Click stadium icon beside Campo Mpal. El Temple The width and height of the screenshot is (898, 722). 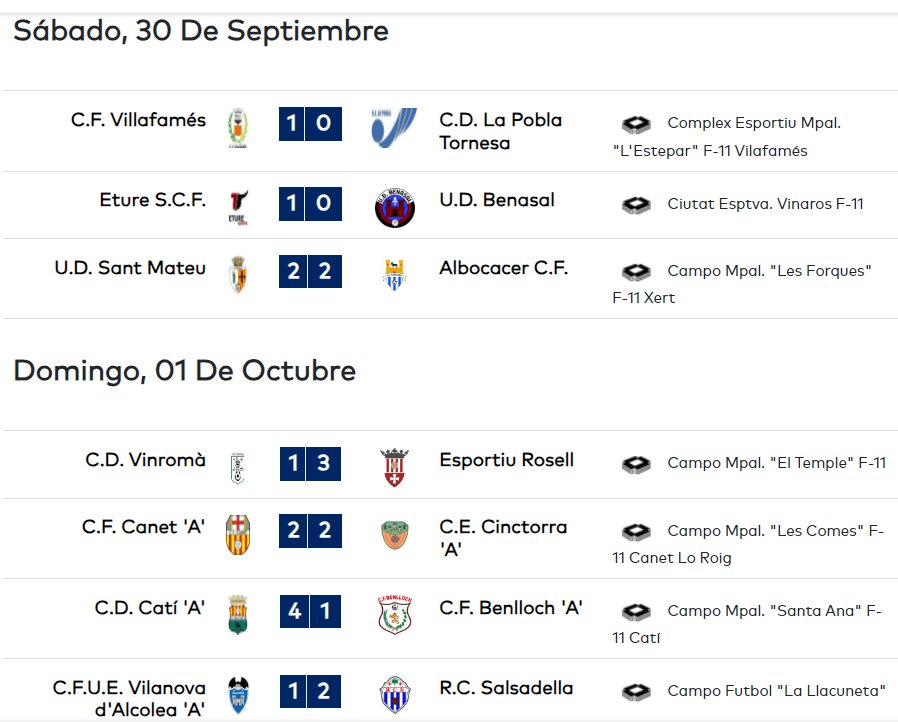click(x=636, y=464)
